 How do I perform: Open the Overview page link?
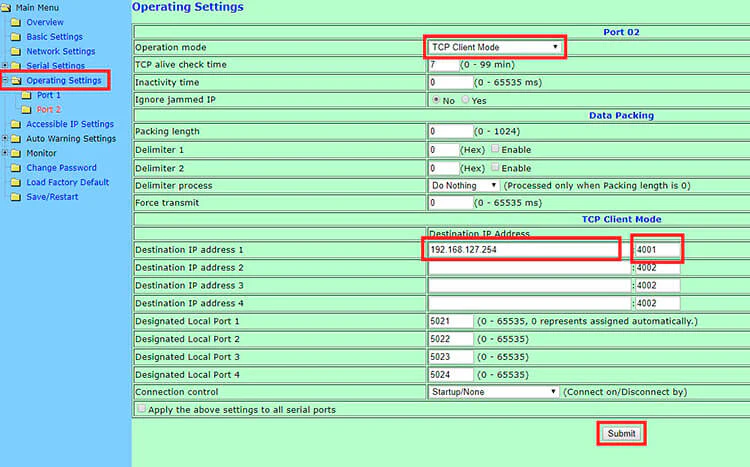tap(45, 22)
